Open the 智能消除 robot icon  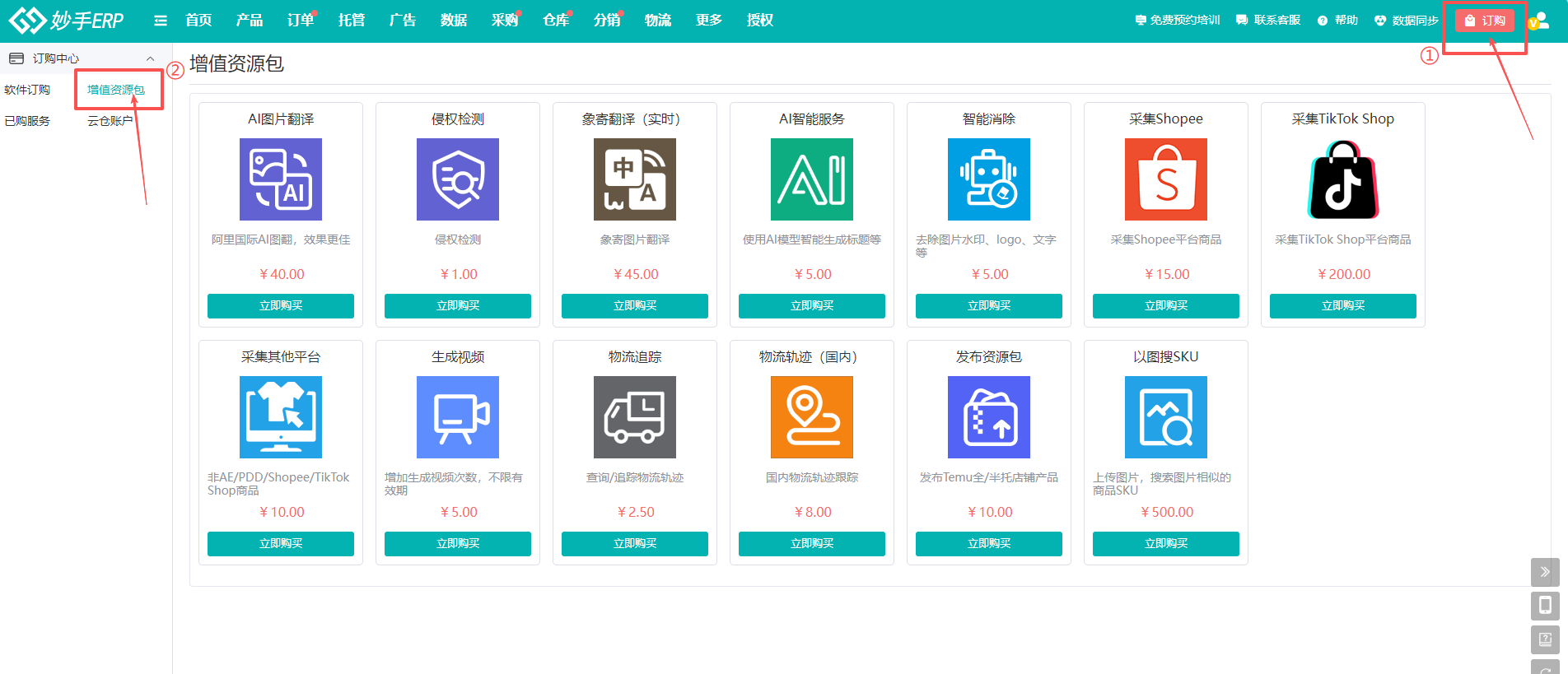tap(989, 179)
